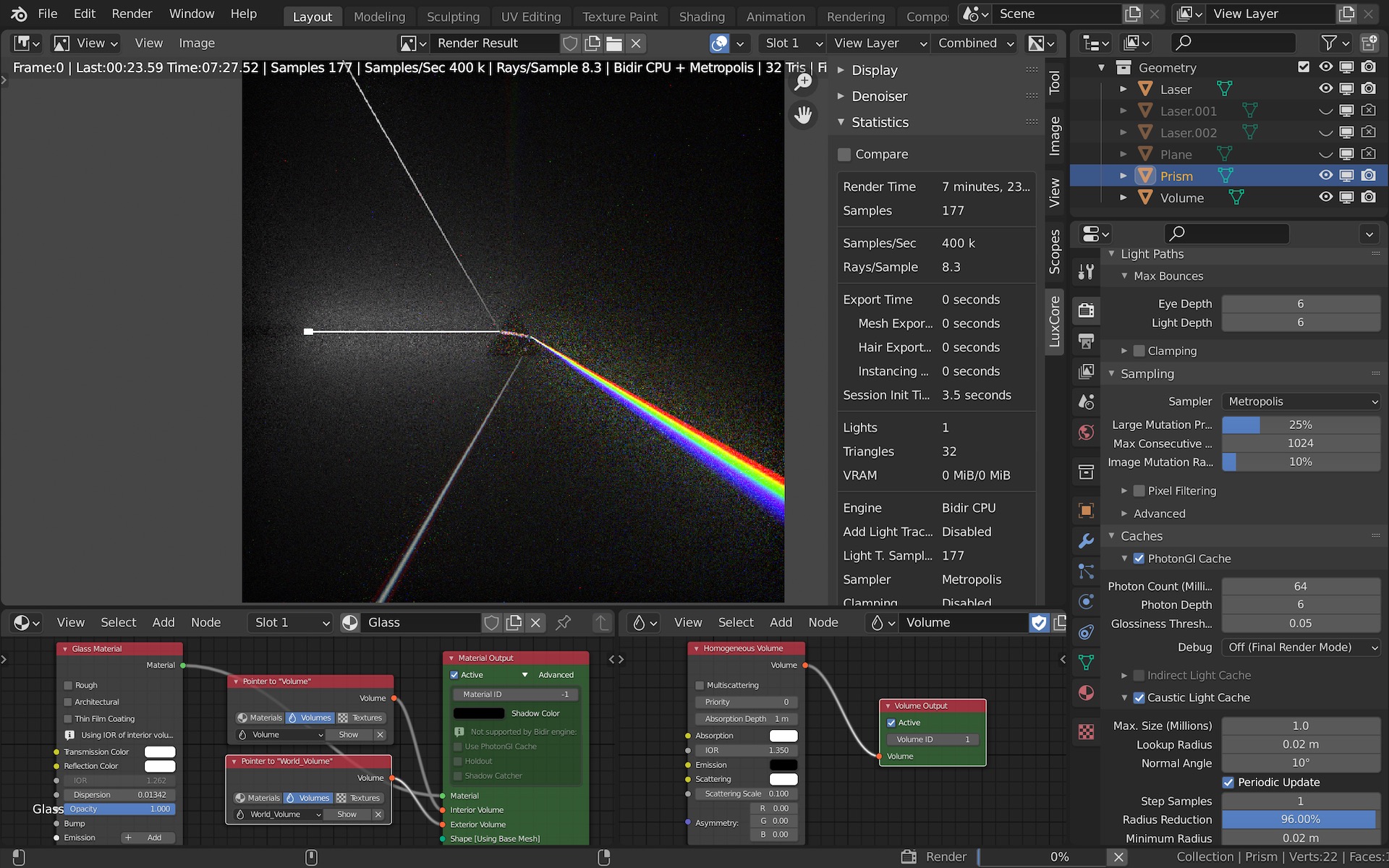Disable the Periodic Update checkbox
Viewport: 1389px width, 868px height.
[1228, 782]
